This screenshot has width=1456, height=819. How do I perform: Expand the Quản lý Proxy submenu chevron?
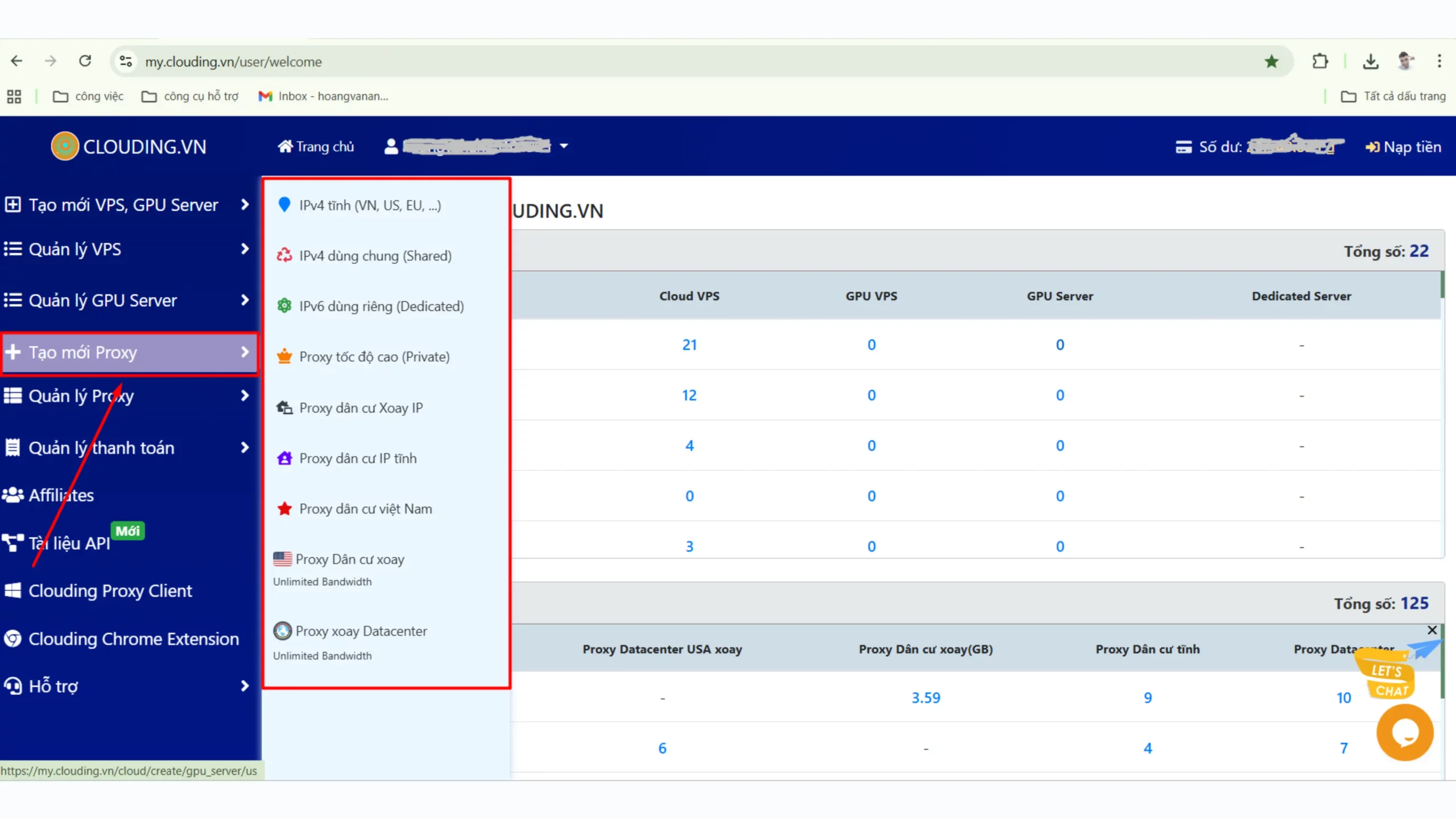pos(245,395)
